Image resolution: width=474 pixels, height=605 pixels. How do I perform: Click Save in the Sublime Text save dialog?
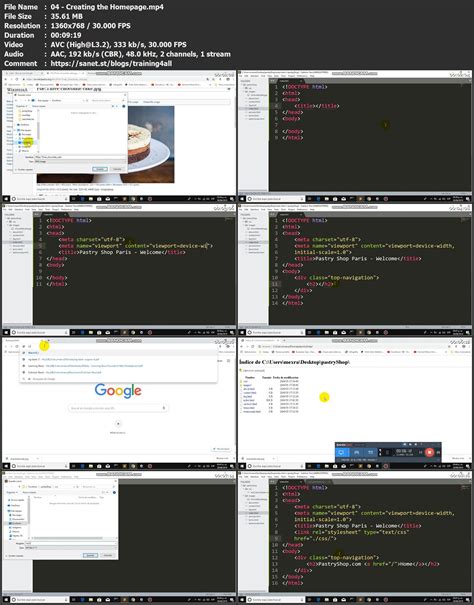91,555
